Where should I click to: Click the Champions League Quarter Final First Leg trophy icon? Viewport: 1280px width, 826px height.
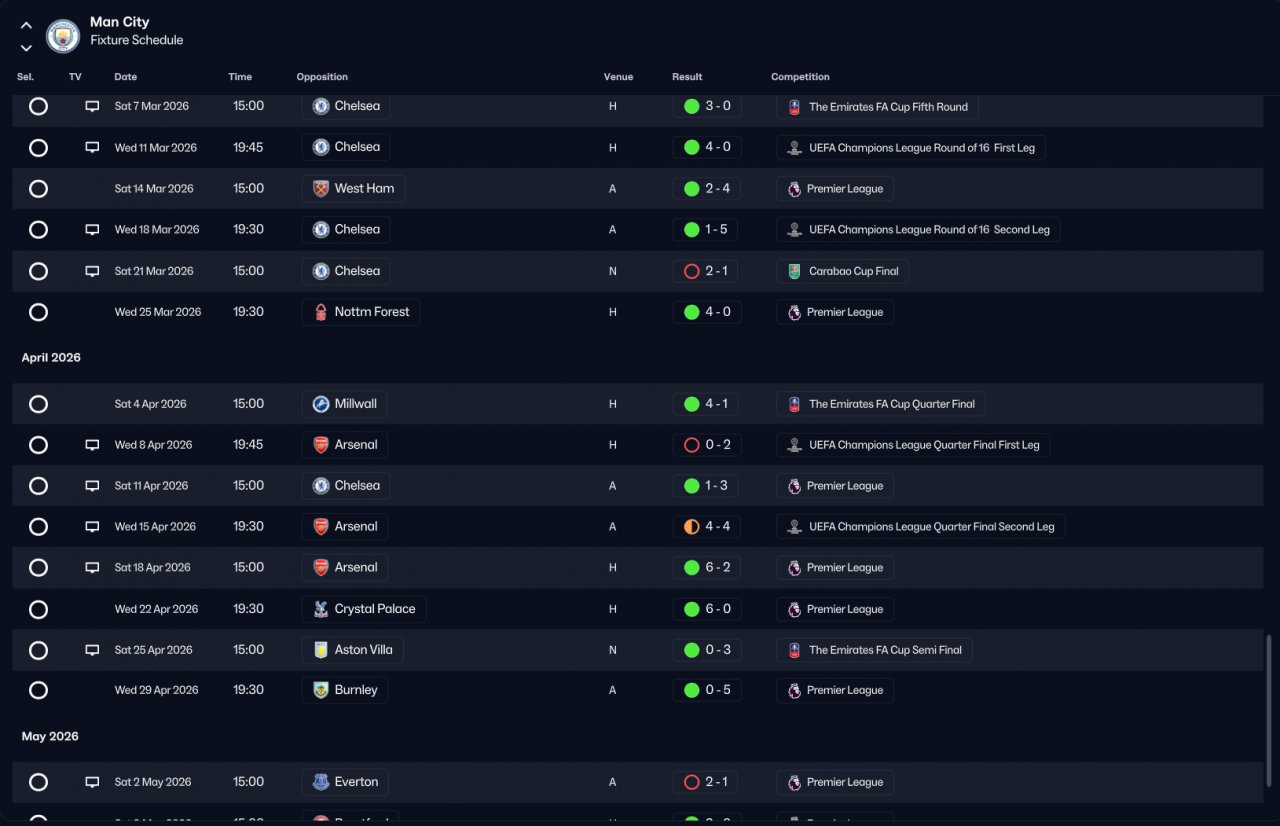pos(794,445)
